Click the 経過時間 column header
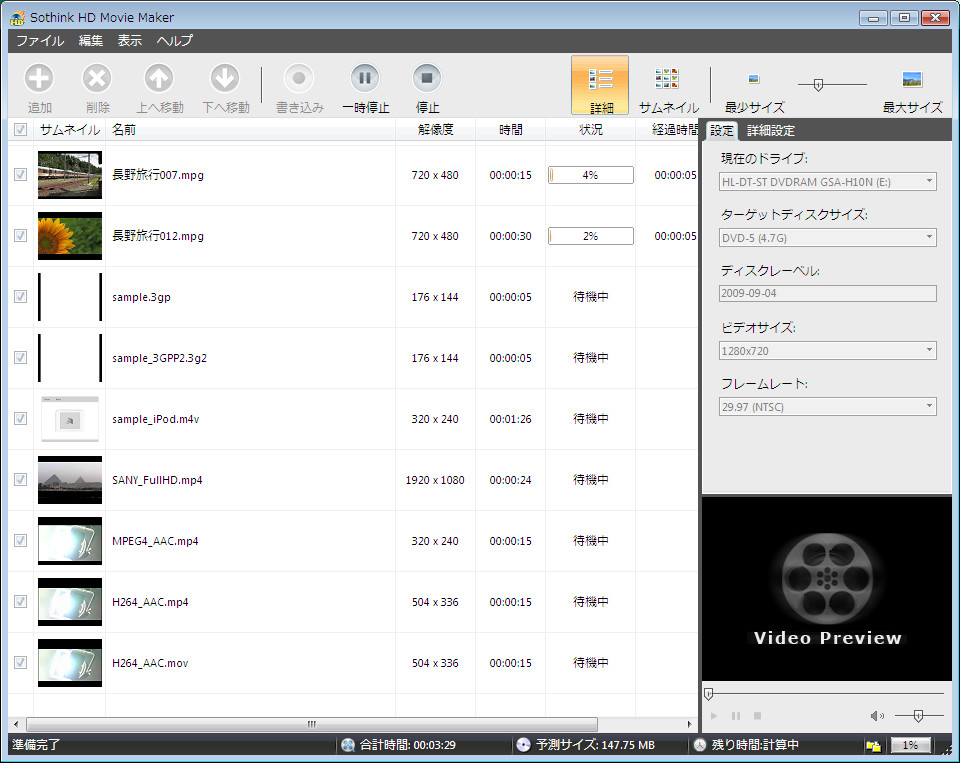The width and height of the screenshot is (960, 763). point(667,130)
